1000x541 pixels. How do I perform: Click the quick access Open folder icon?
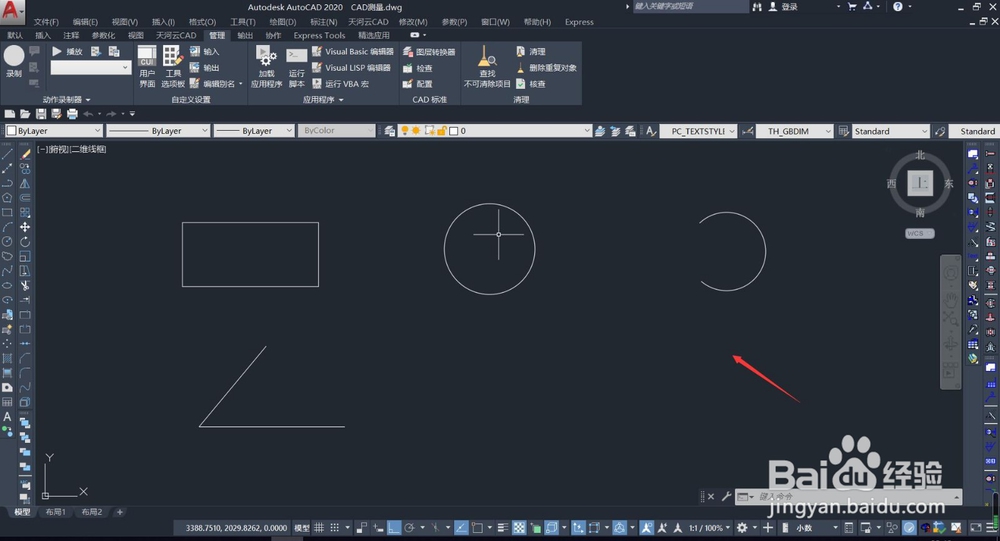point(25,114)
